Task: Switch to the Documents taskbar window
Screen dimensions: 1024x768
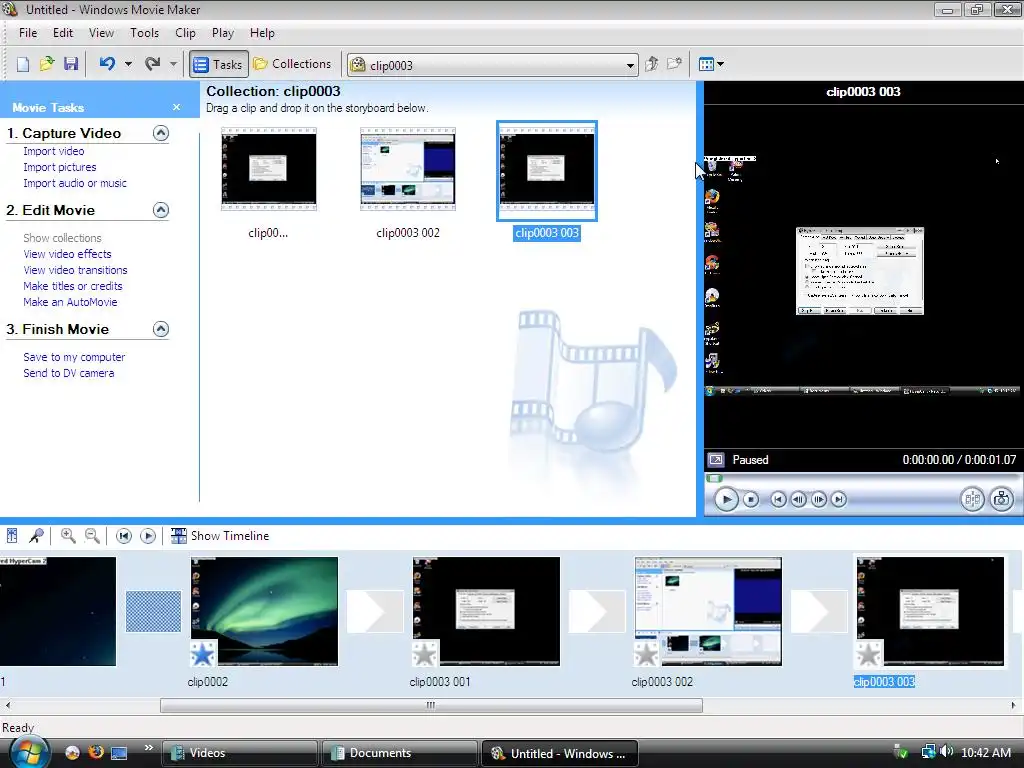Action: click(400, 753)
